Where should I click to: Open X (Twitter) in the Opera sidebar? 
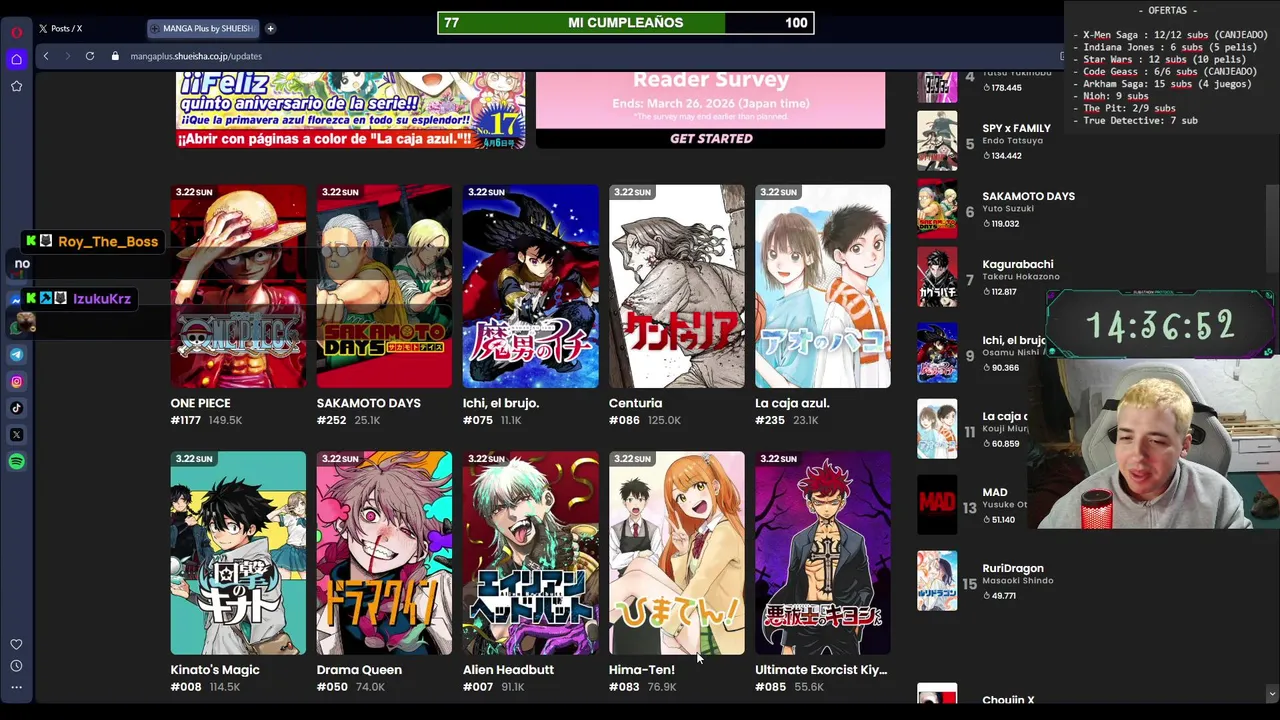(16, 435)
